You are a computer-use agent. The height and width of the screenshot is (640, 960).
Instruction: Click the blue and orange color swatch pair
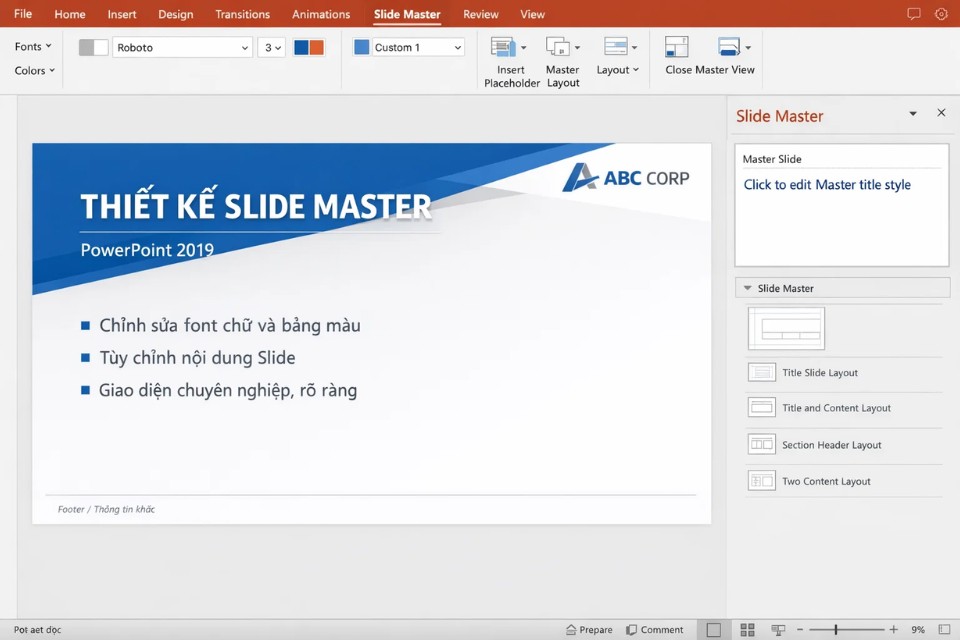click(309, 46)
